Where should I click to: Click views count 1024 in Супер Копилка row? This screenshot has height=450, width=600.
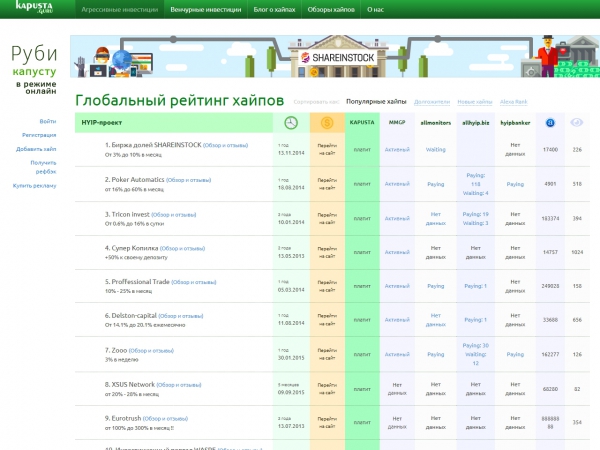(x=577, y=252)
